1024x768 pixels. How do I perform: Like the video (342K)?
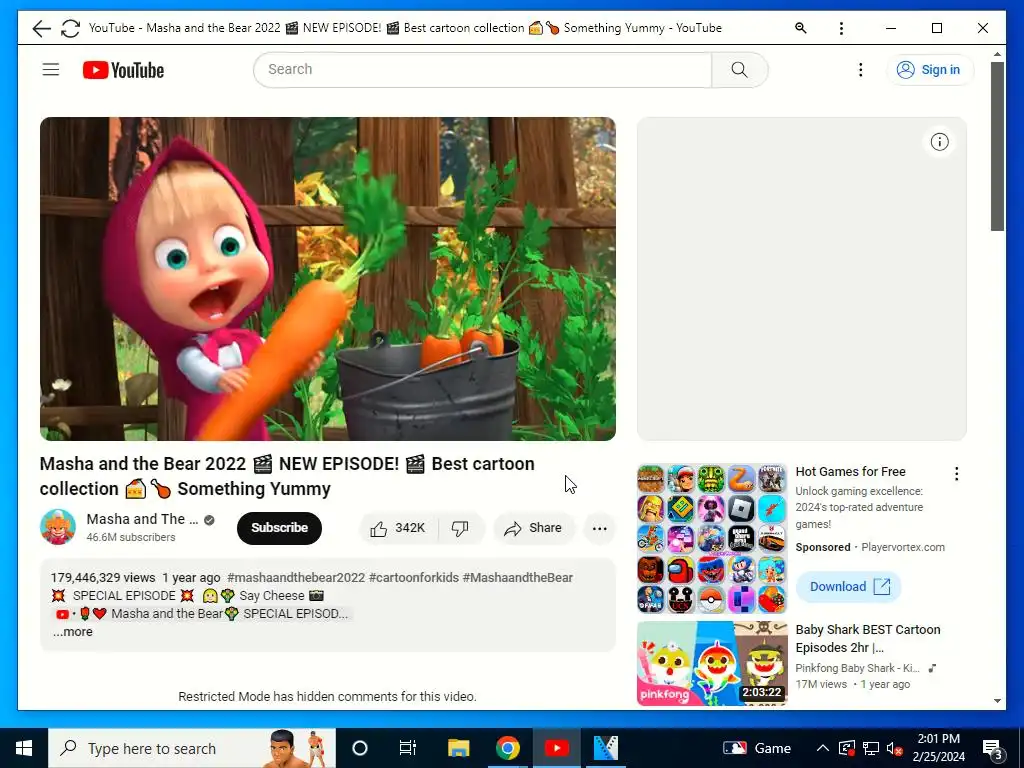click(x=398, y=528)
